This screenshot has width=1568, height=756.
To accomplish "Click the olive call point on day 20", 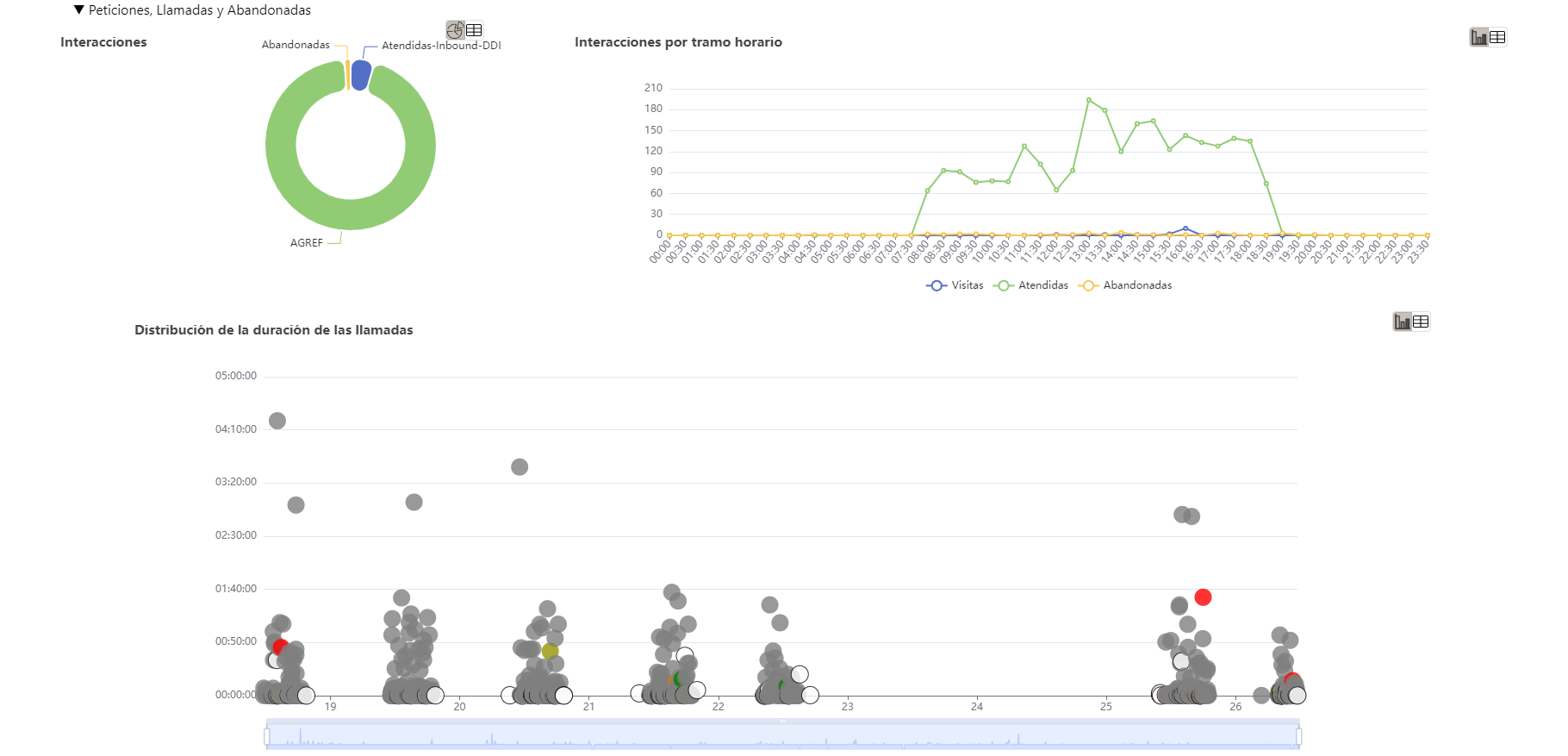I will coord(550,651).
